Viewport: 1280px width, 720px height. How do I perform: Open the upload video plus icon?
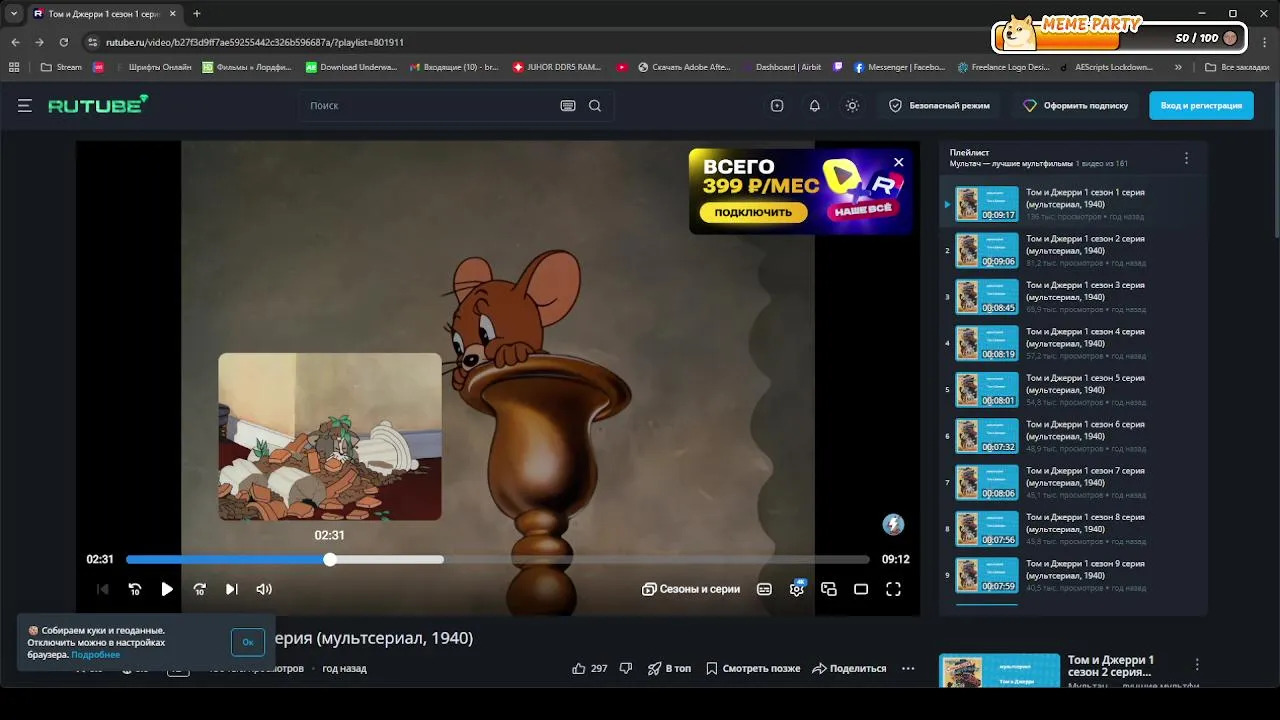tap(777, 105)
